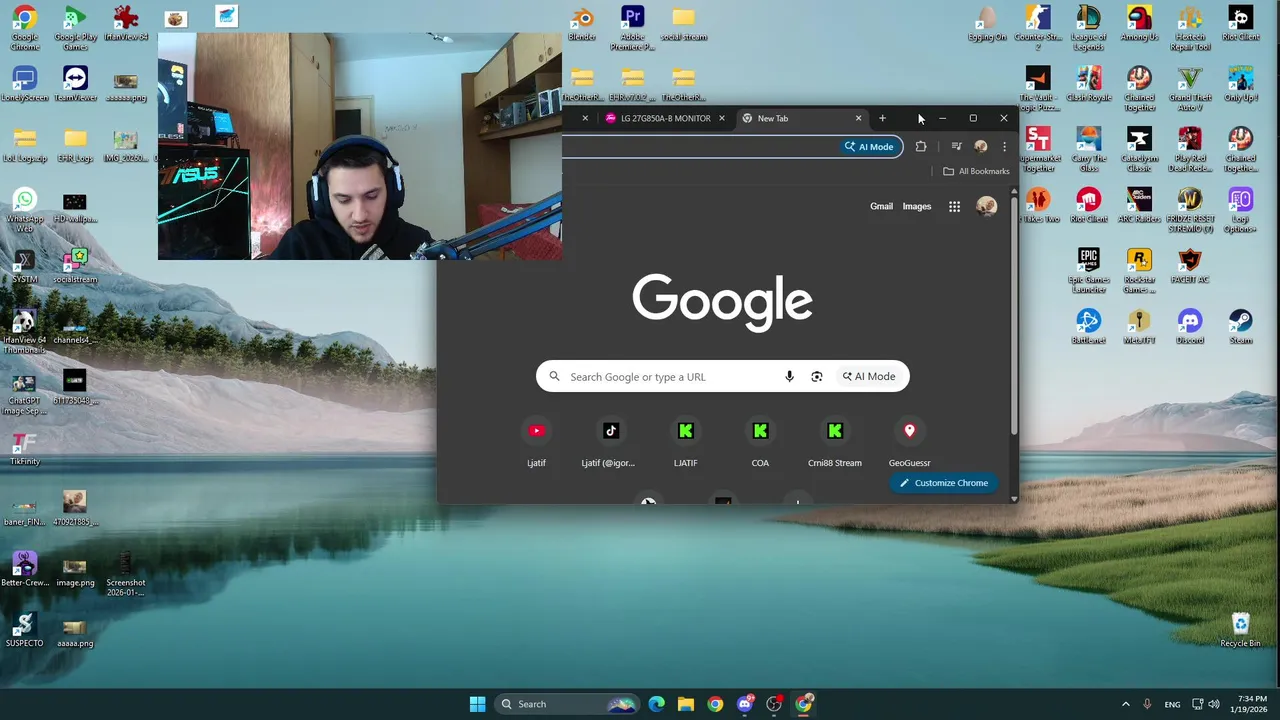Open media controls icon in Chrome toolbar
1280x720 pixels.
(x=956, y=147)
